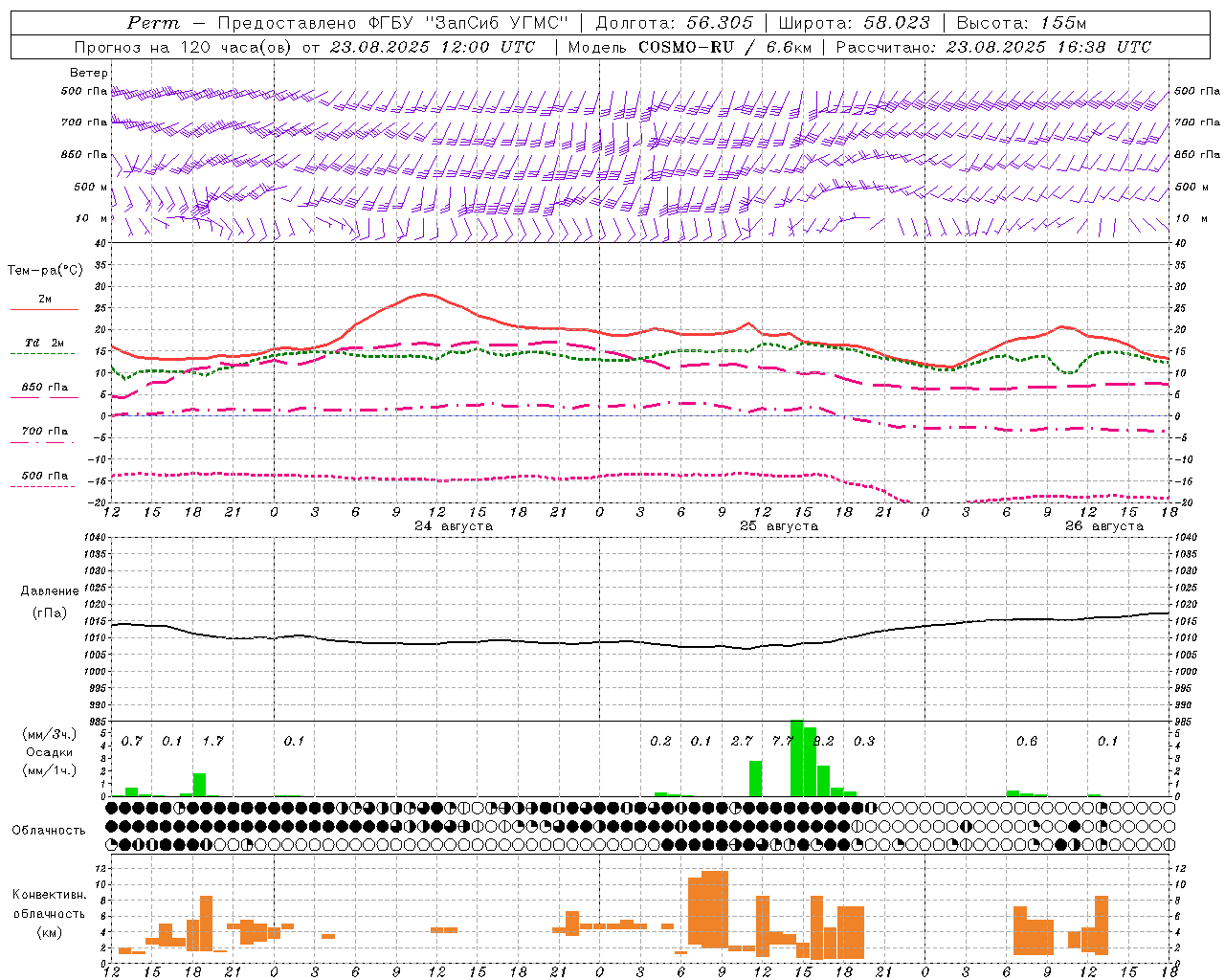
Task: Click the precipitation total "0.2"
Action: pyautogui.click(x=660, y=742)
